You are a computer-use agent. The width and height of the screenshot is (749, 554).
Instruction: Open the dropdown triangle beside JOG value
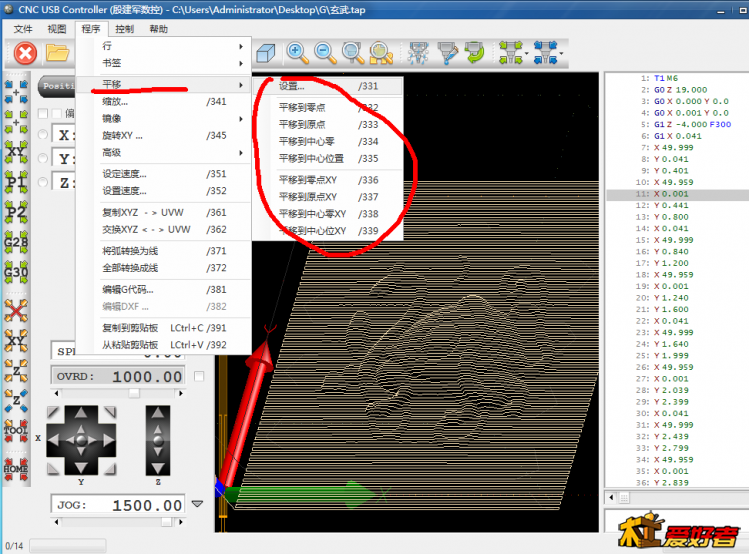point(197,504)
